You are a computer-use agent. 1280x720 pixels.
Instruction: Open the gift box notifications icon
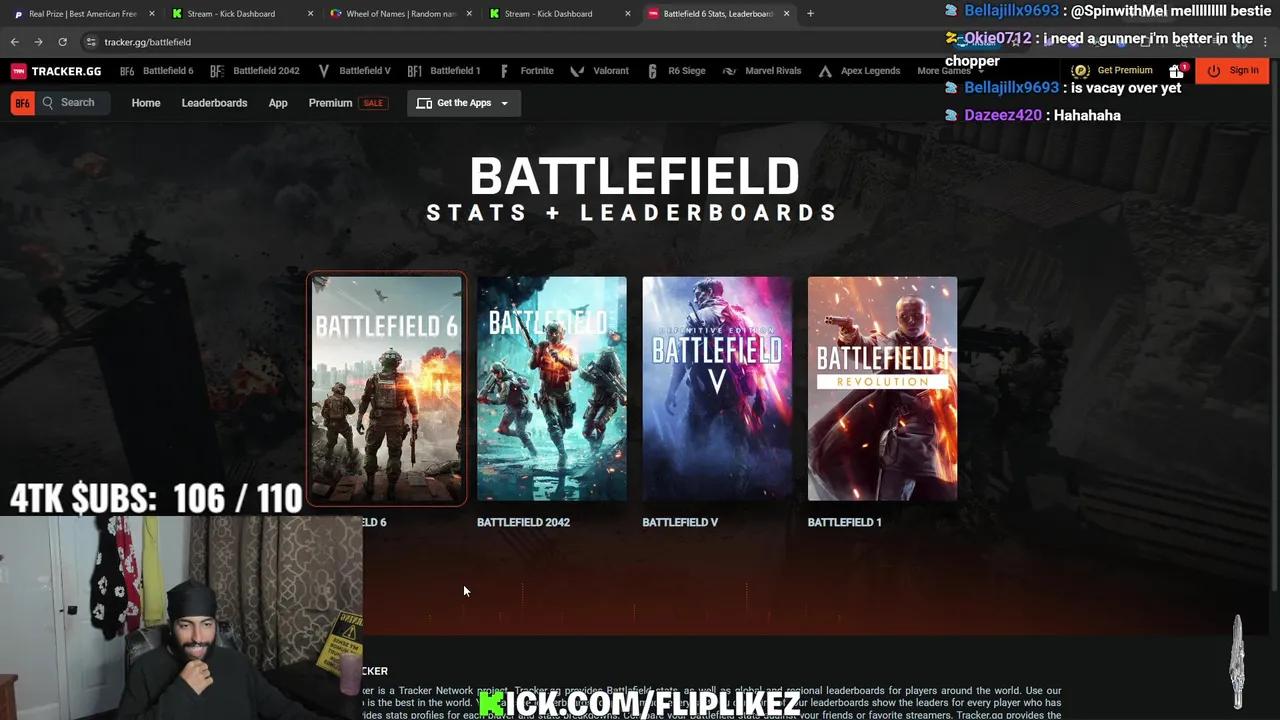point(1177,71)
